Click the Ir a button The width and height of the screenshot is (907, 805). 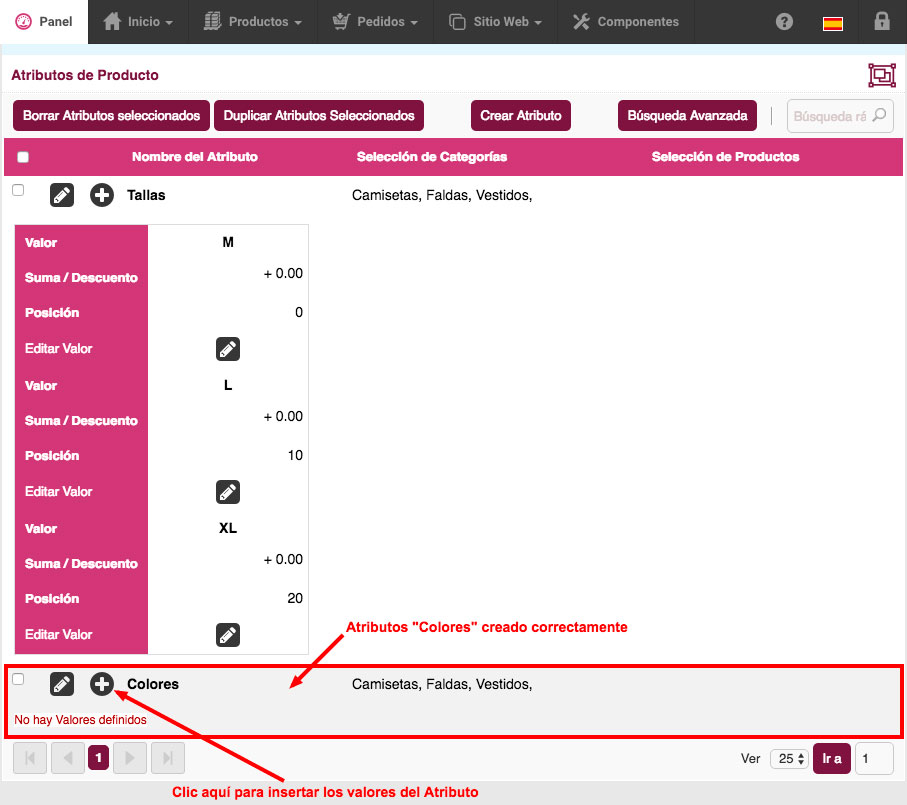(832, 758)
